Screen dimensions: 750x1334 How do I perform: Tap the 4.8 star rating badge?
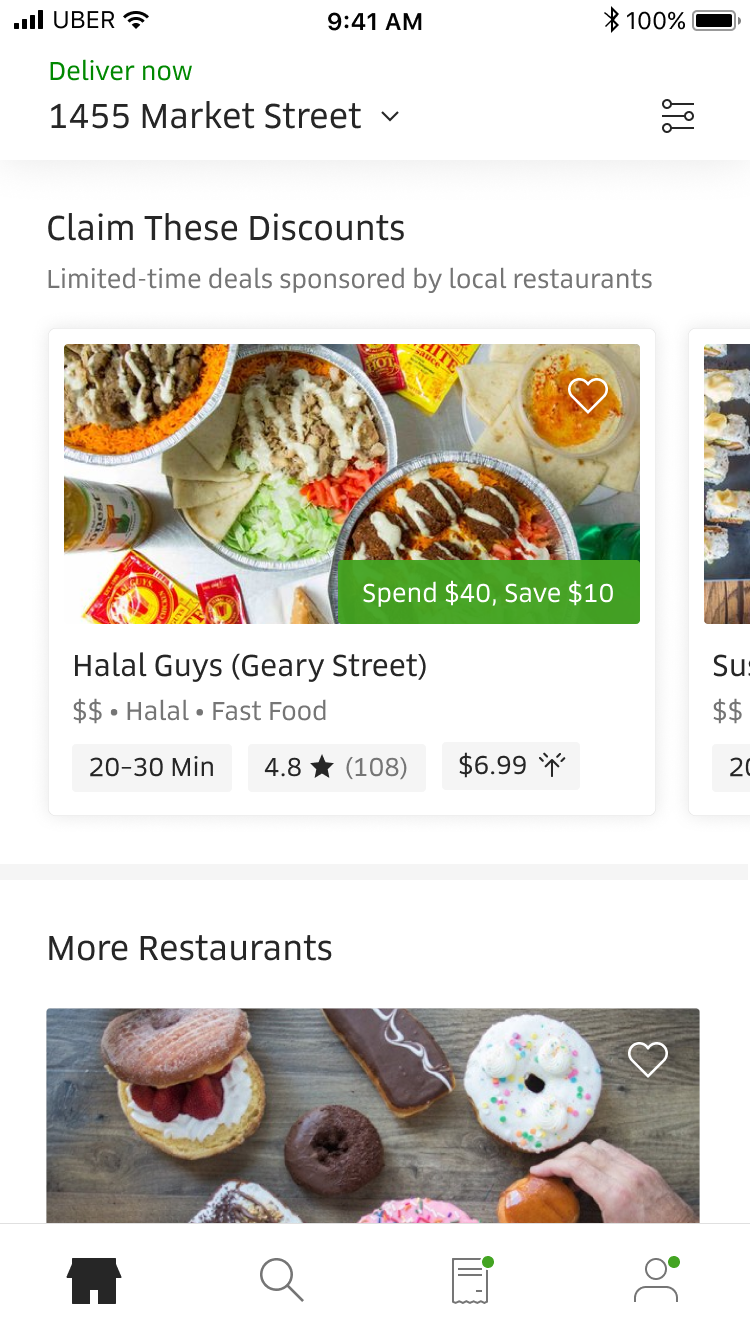(336, 767)
